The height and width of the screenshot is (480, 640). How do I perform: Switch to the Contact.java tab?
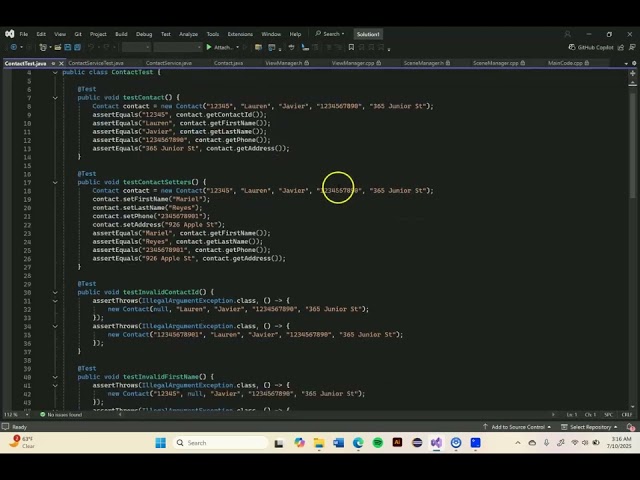click(228, 63)
